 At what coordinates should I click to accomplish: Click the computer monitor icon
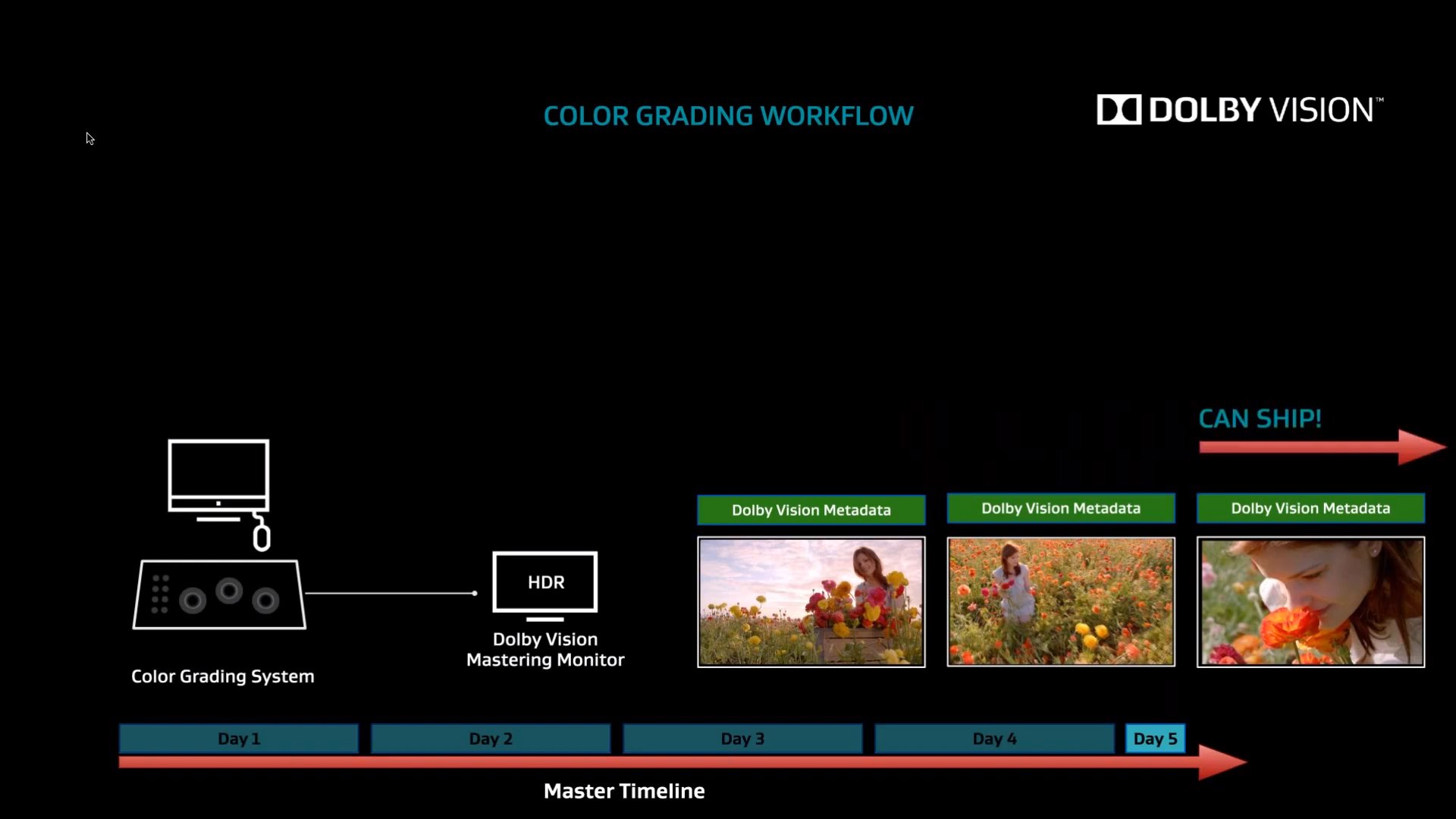click(x=218, y=480)
